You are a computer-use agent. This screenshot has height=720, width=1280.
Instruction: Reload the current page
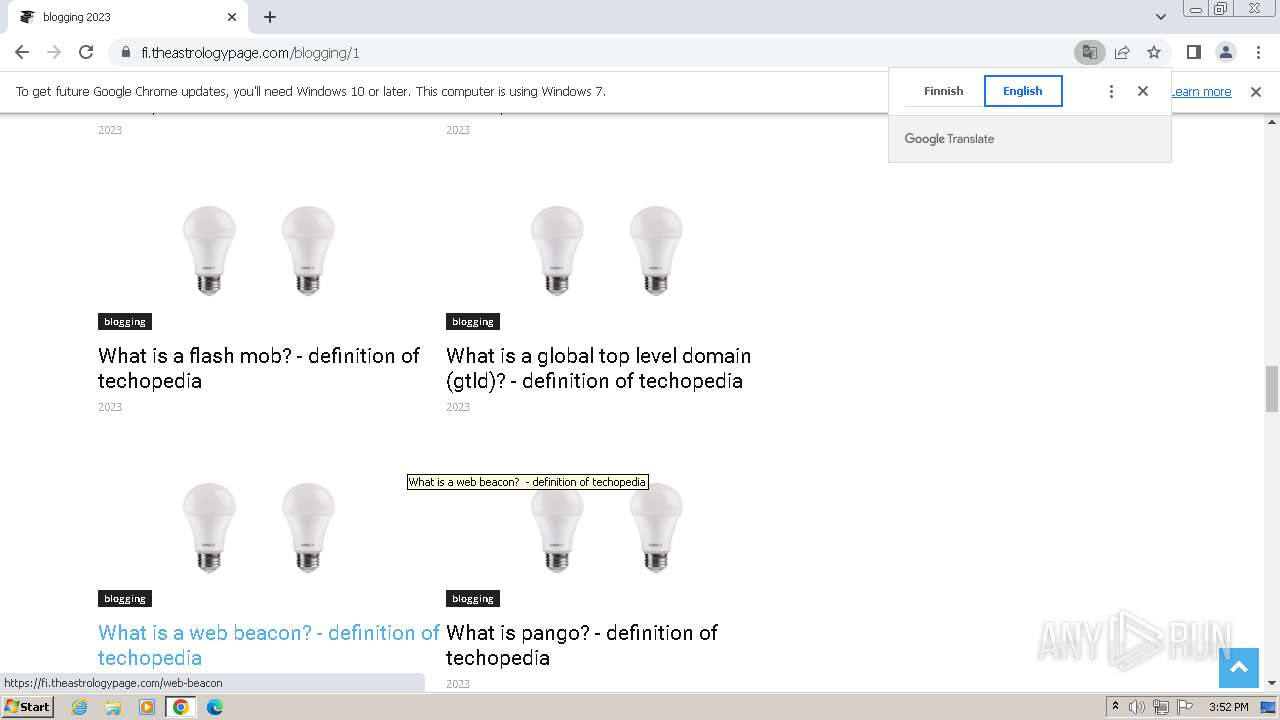click(86, 52)
